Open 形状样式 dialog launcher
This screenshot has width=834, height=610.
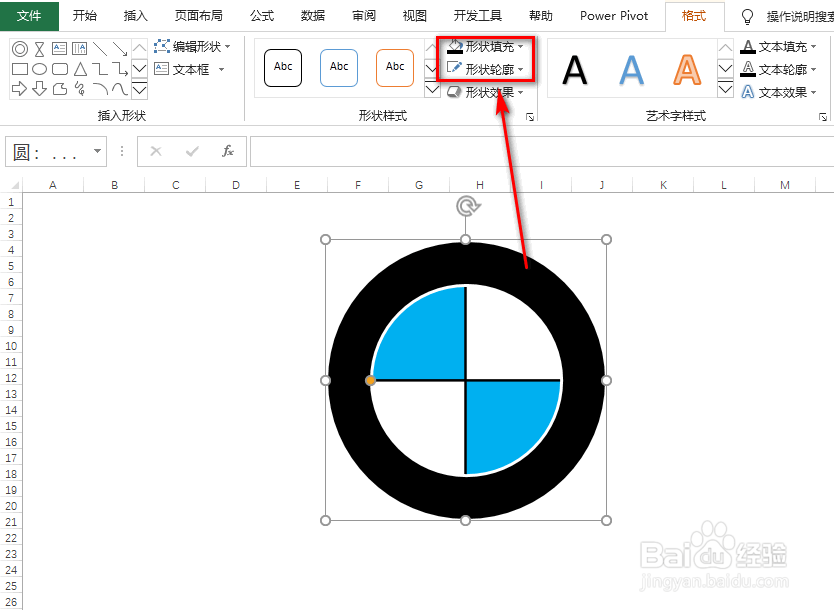(530, 117)
